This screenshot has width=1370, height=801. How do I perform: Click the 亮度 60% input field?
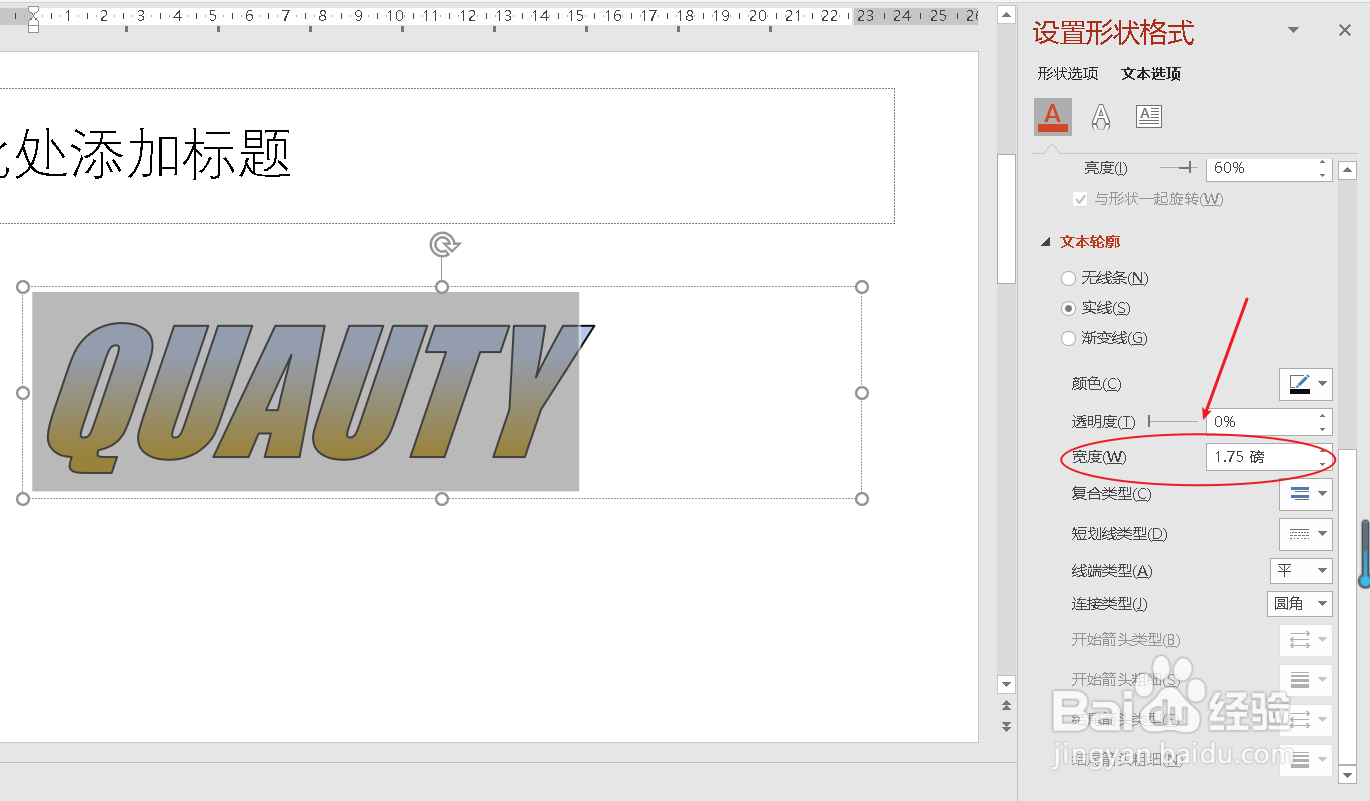click(x=1261, y=168)
